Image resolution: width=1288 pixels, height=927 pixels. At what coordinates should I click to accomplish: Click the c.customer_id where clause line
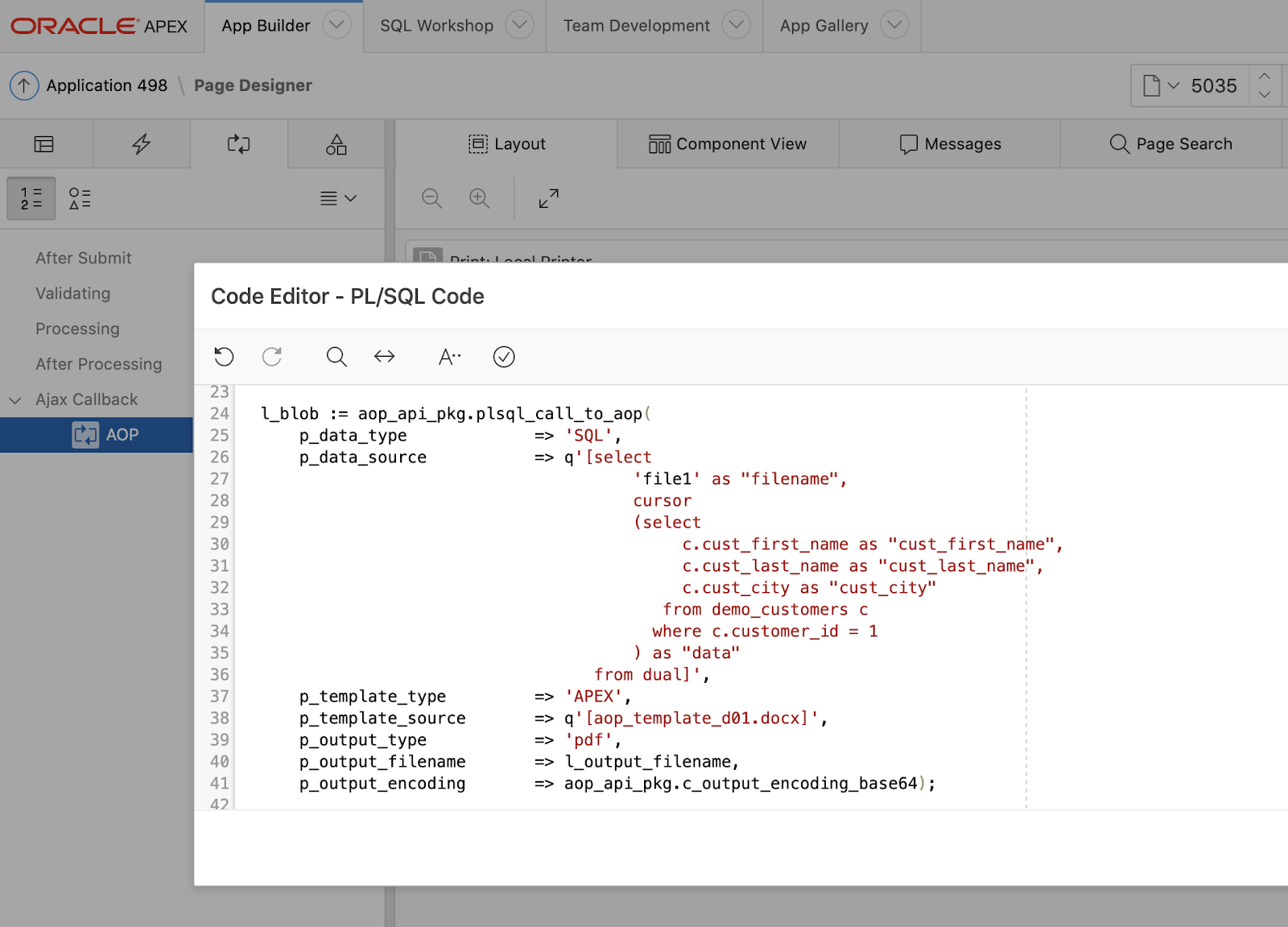tap(765, 631)
